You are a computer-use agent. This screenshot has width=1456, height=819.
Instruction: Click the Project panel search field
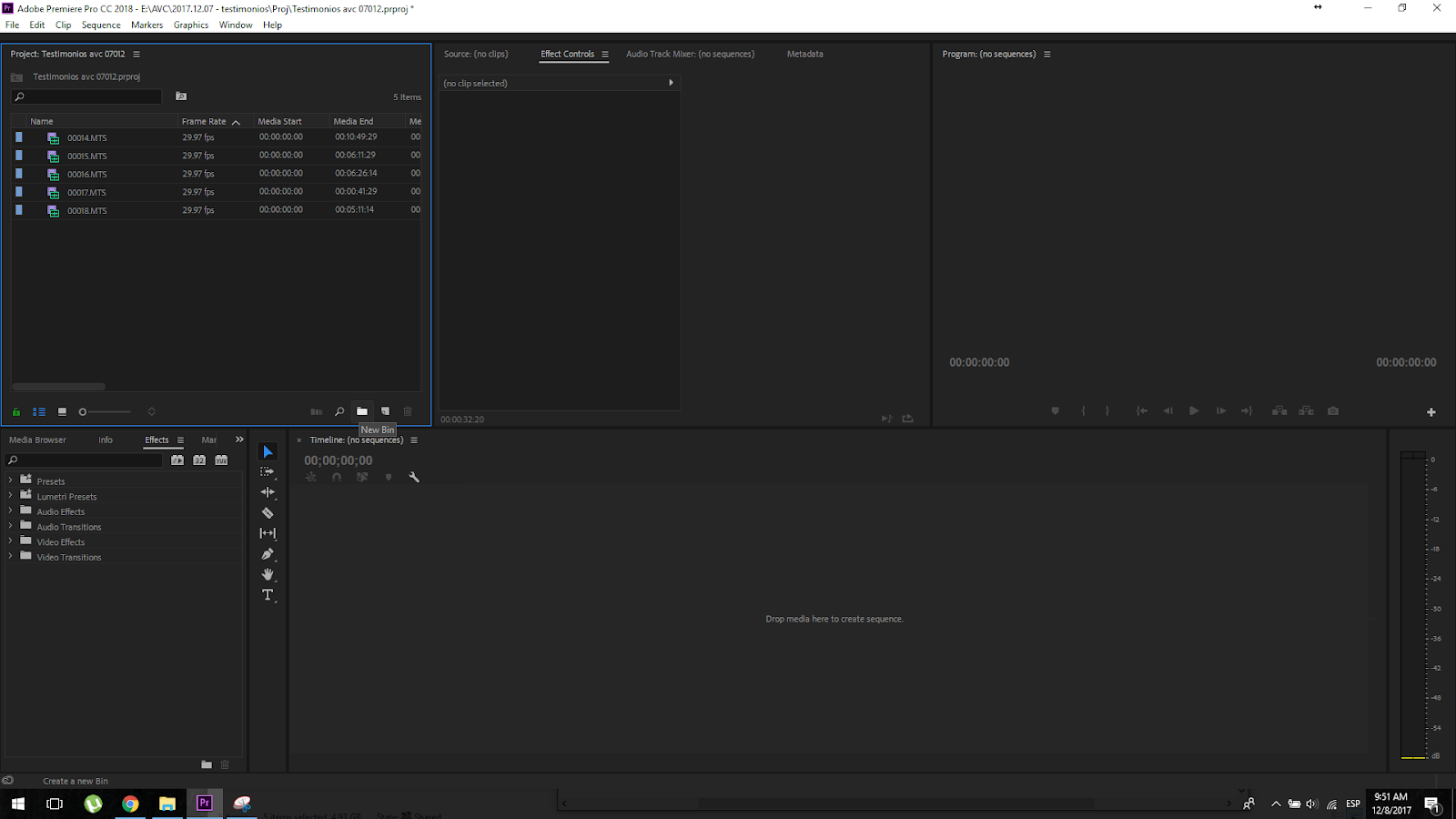click(86, 96)
